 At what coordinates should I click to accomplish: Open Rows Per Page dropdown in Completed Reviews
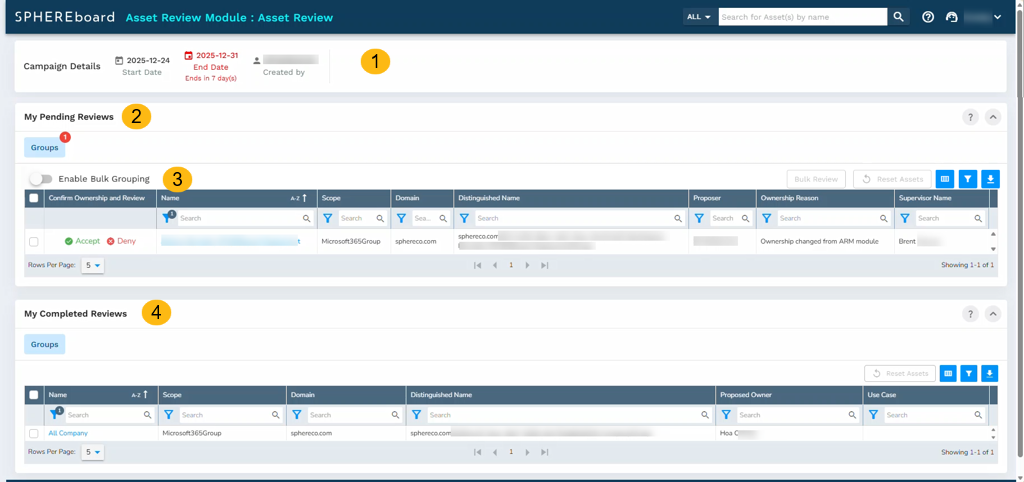pos(93,452)
